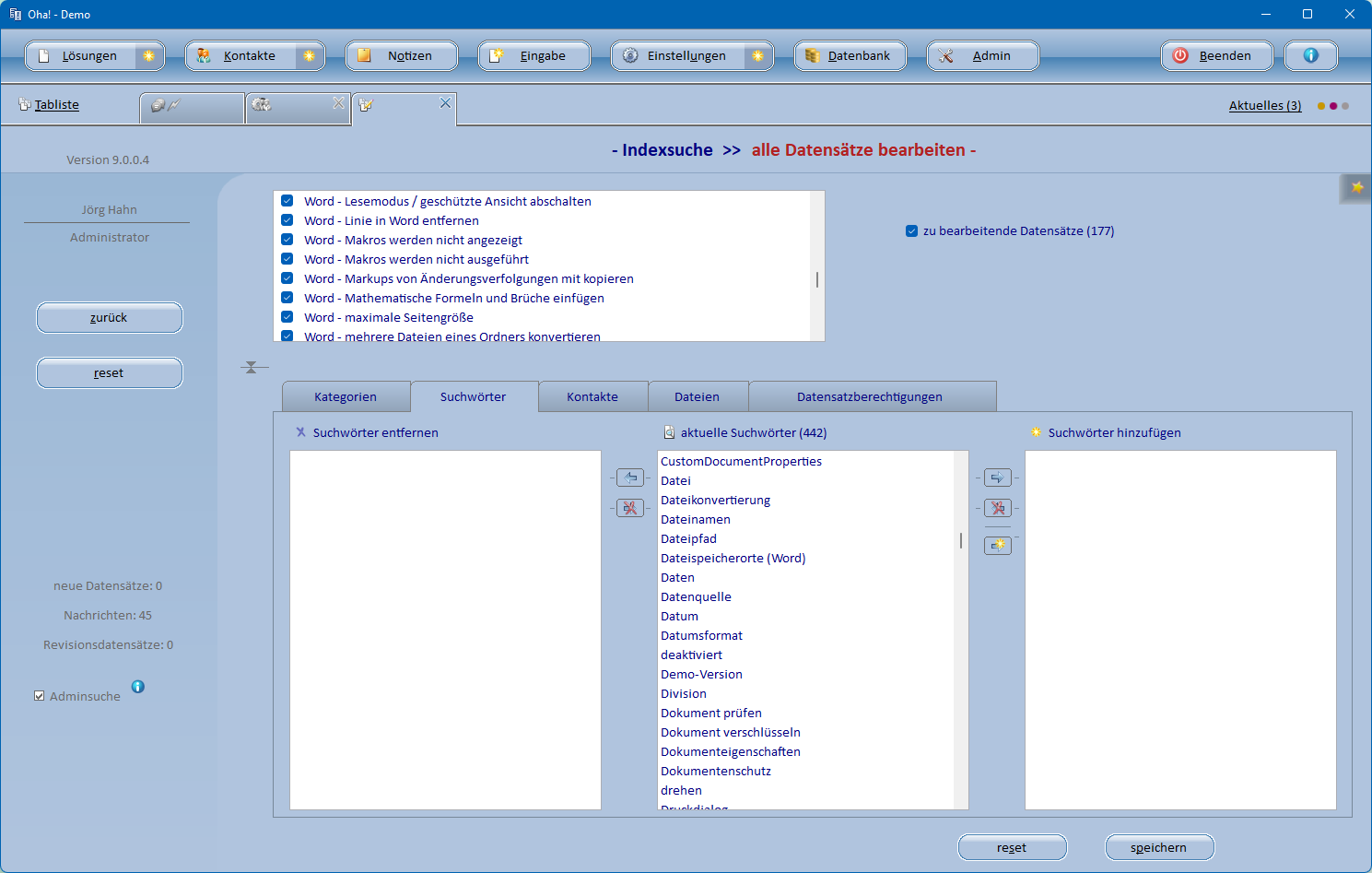Open the Datensatzberechtigungen tab
This screenshot has height=873, width=1372.
click(869, 397)
